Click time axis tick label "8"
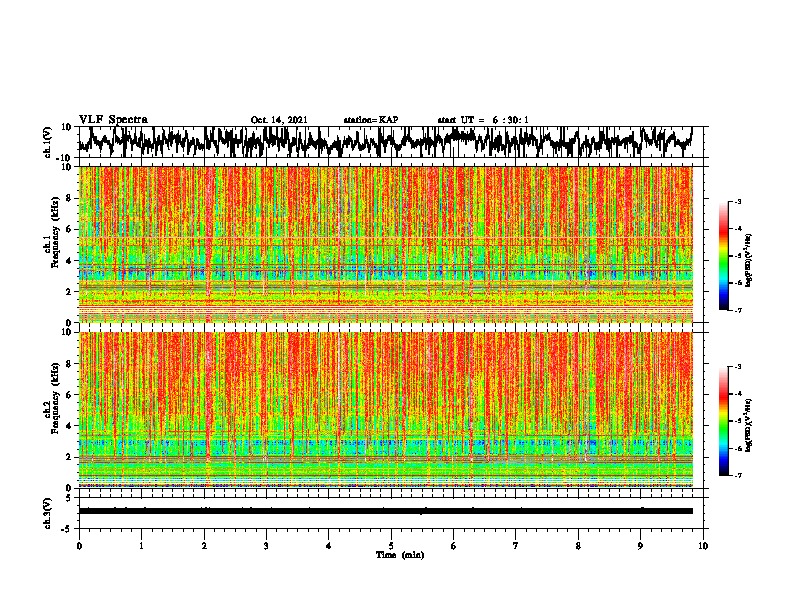Screen dimensions: 792x612 click(x=578, y=546)
